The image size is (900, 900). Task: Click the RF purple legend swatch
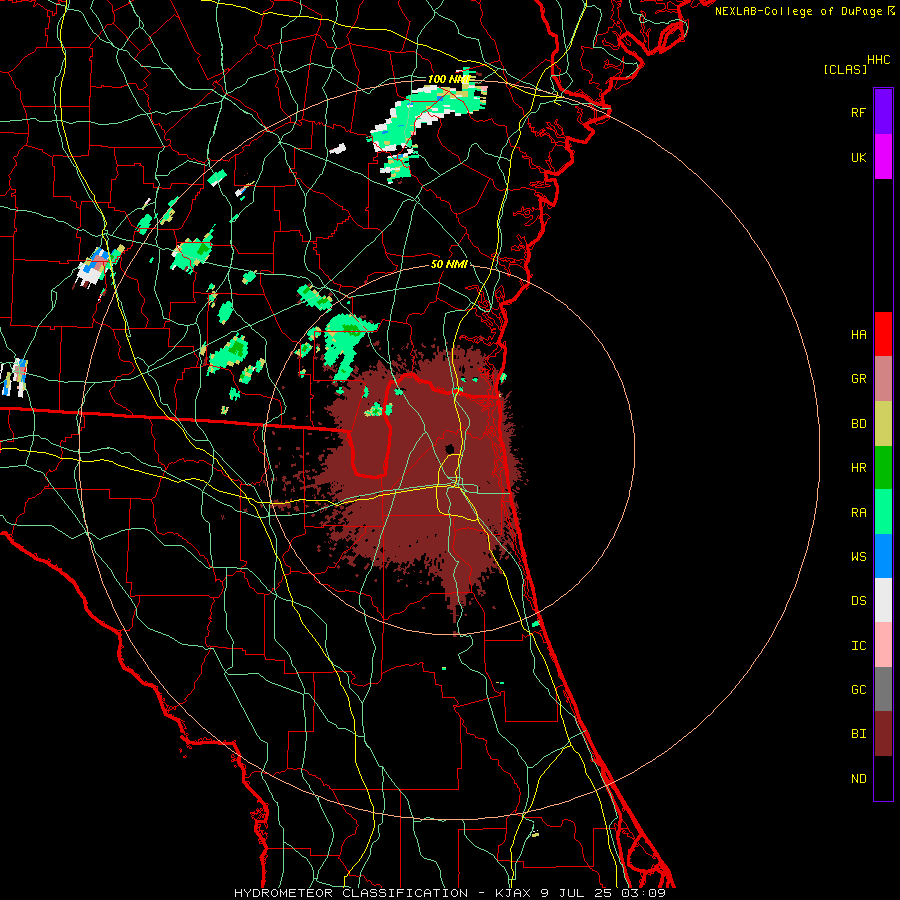tap(883, 112)
